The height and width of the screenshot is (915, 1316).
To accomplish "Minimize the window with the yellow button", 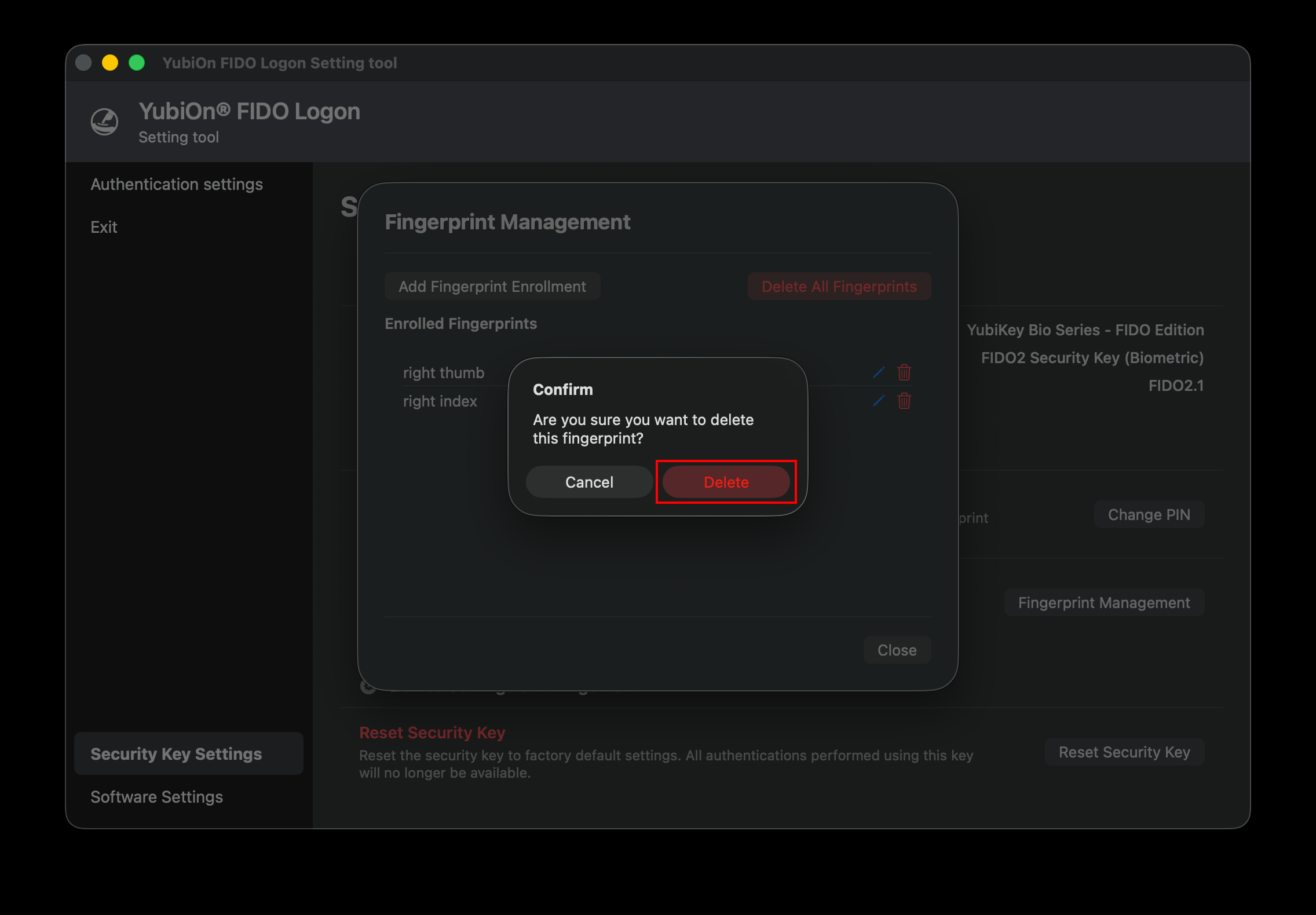I will coord(110,62).
